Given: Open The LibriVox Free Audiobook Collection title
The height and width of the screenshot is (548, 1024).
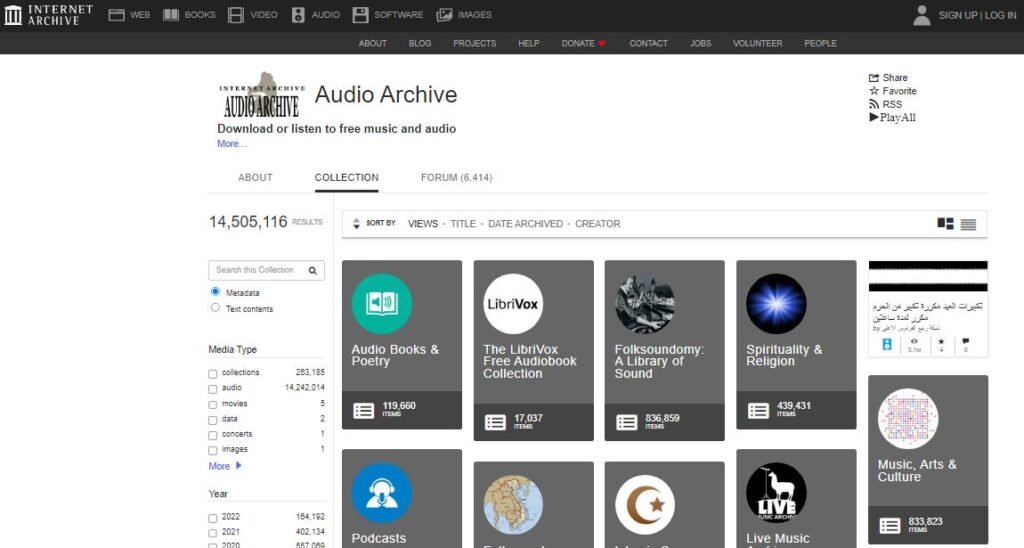Looking at the screenshot, I should [x=530, y=362].
